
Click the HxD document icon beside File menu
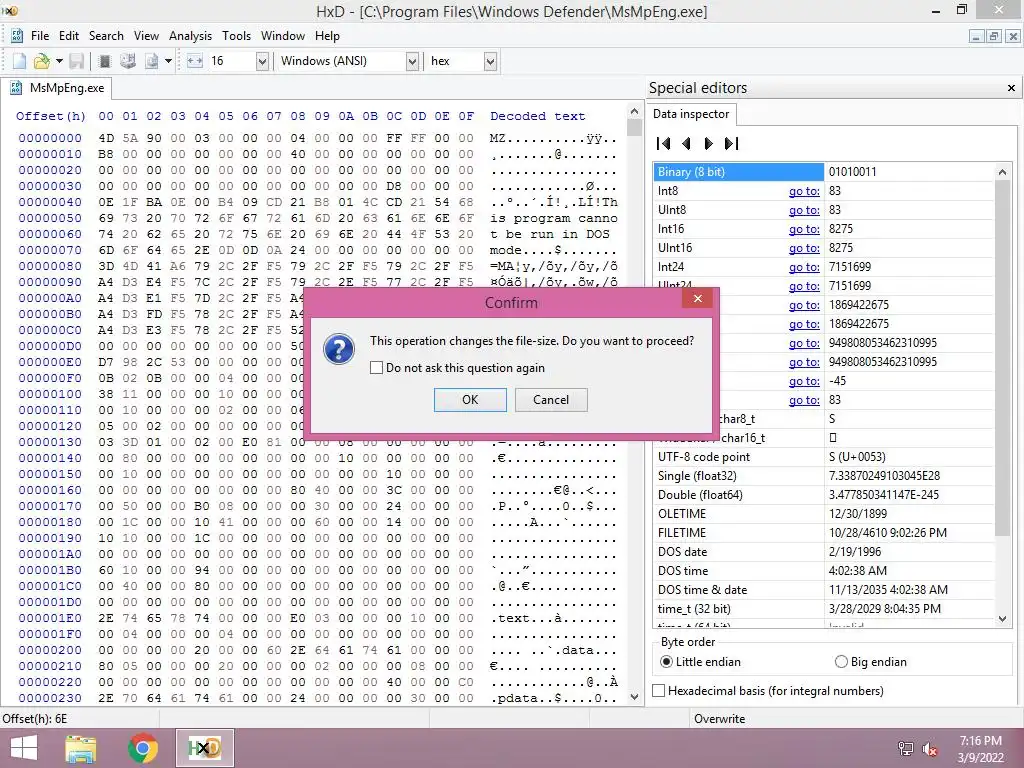(x=16, y=36)
